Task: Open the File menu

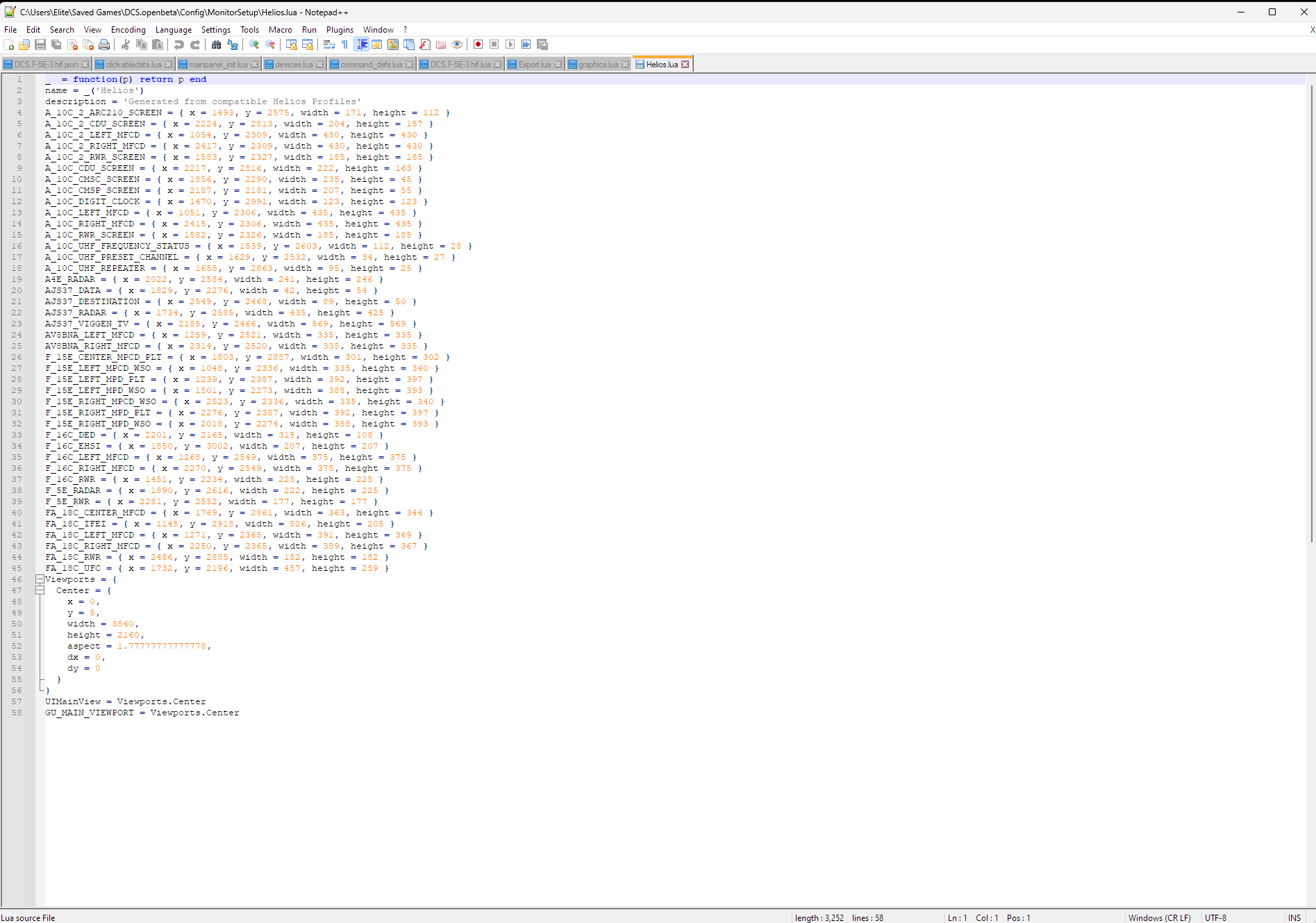Action: pyautogui.click(x=10, y=30)
